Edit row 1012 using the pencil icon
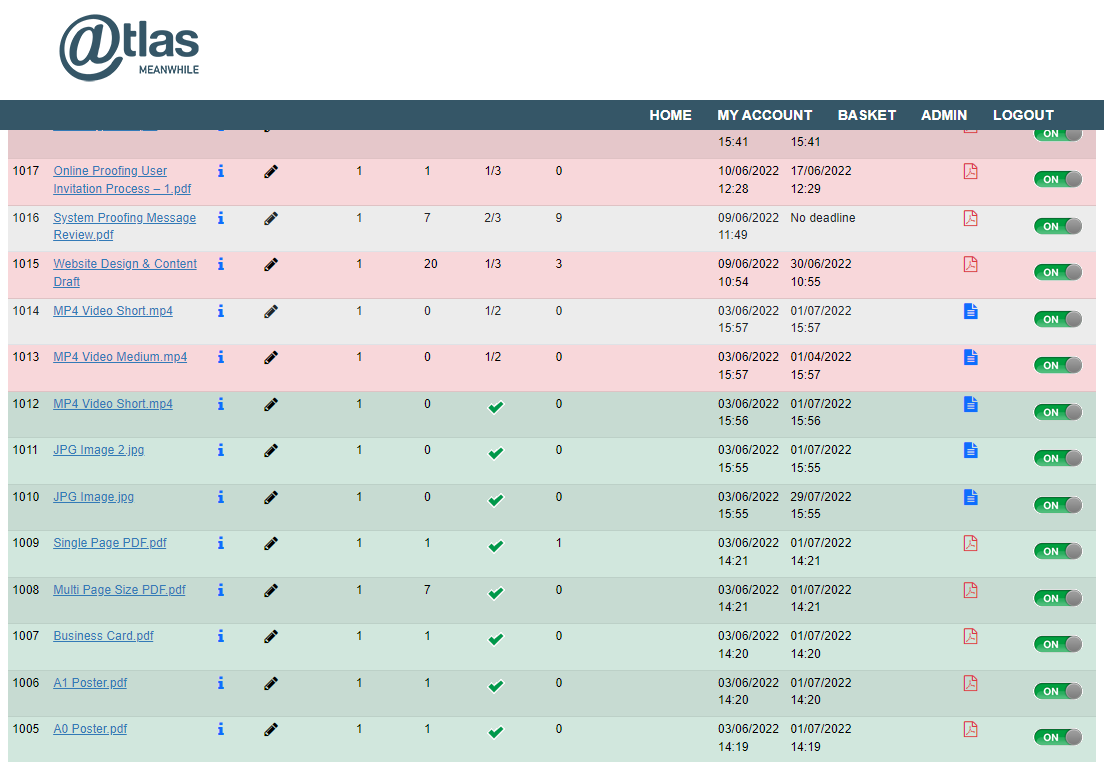1104x762 pixels. click(271, 404)
